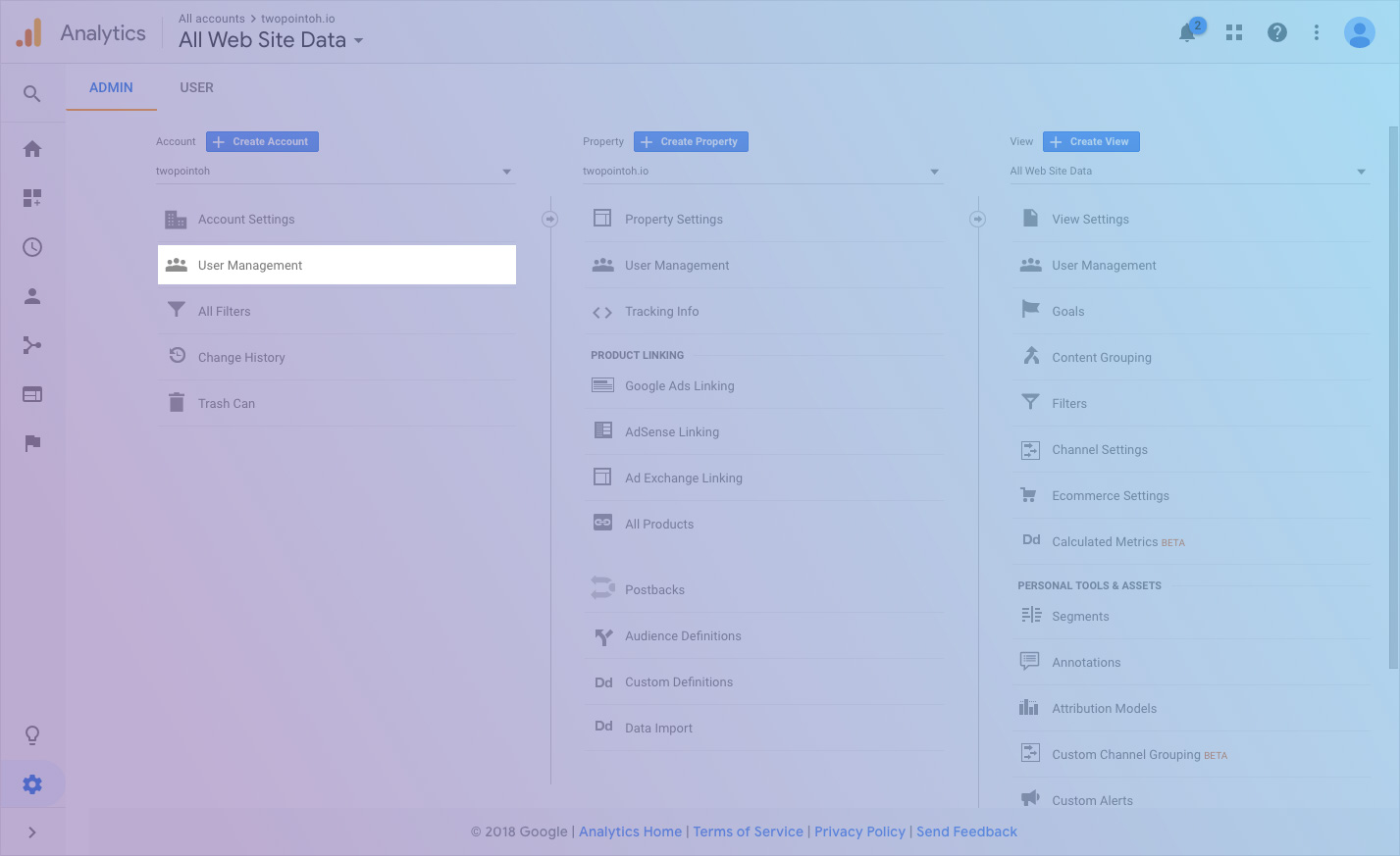
Task: Open the Send Feedback footer link
Action: 966,831
